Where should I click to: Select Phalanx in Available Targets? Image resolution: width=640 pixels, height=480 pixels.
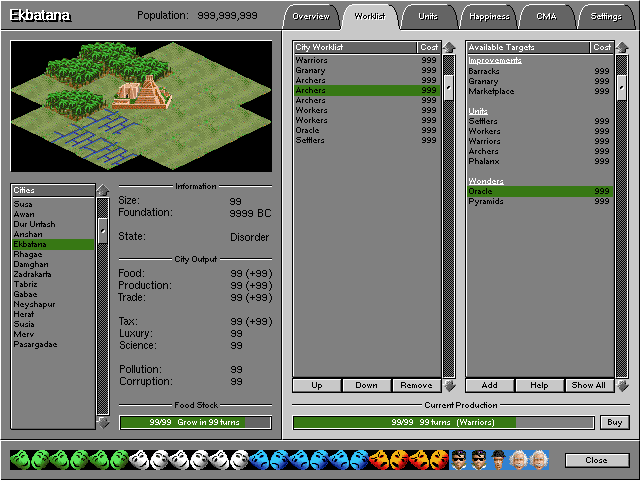540,161
